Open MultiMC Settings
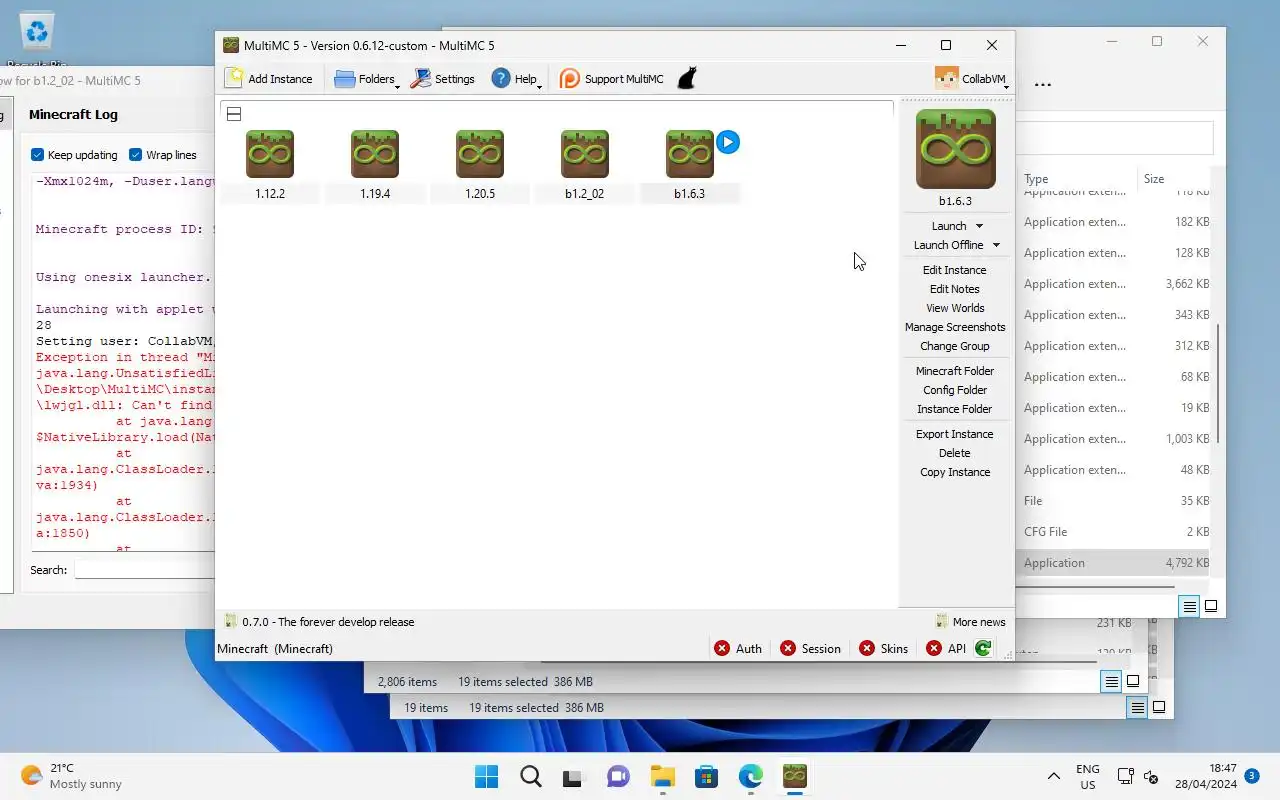Screen dimensions: 1280x800 click(443, 79)
